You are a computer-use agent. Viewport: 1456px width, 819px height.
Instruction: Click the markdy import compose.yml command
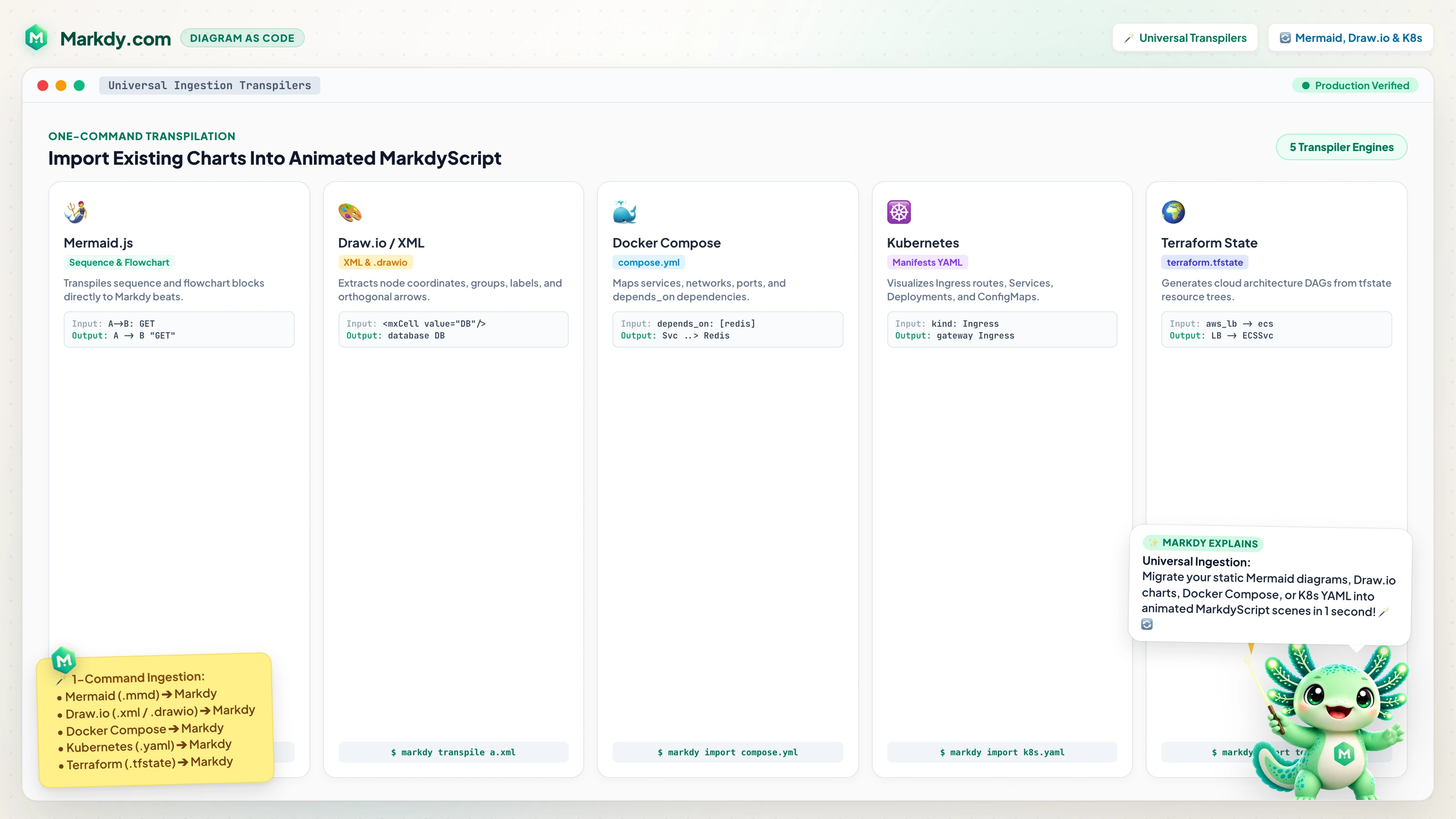point(728,752)
